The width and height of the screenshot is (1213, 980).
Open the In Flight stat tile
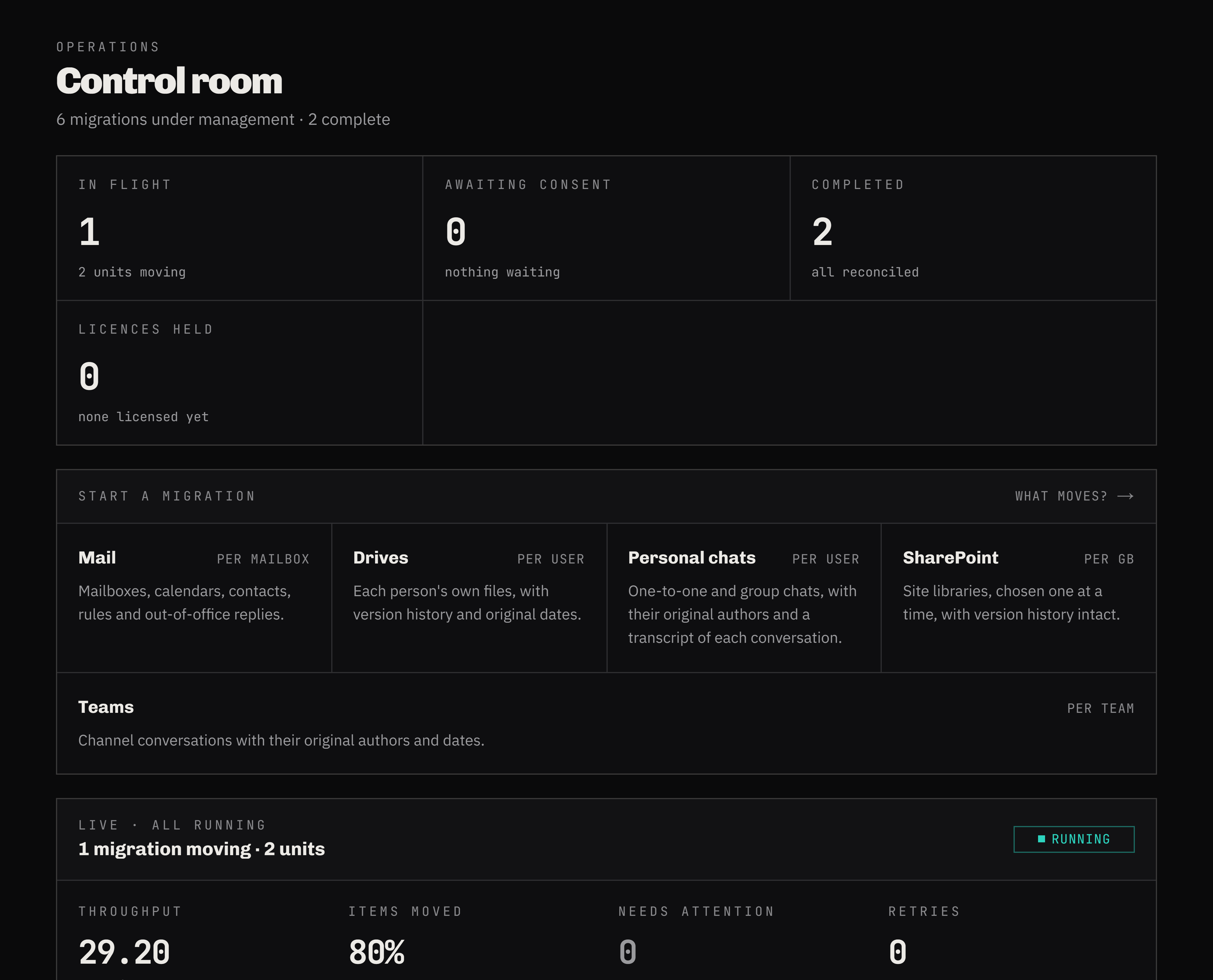[x=239, y=228]
